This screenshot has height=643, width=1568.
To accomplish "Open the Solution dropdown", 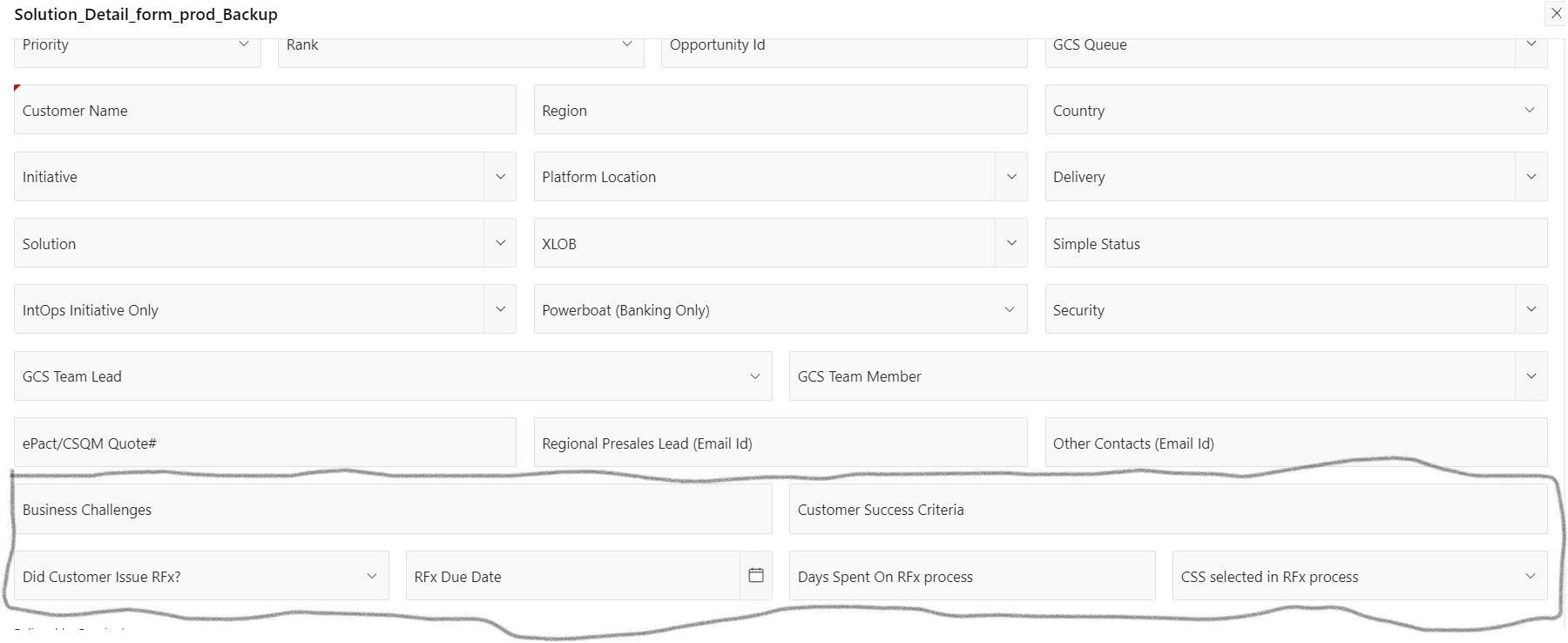I will (501, 242).
